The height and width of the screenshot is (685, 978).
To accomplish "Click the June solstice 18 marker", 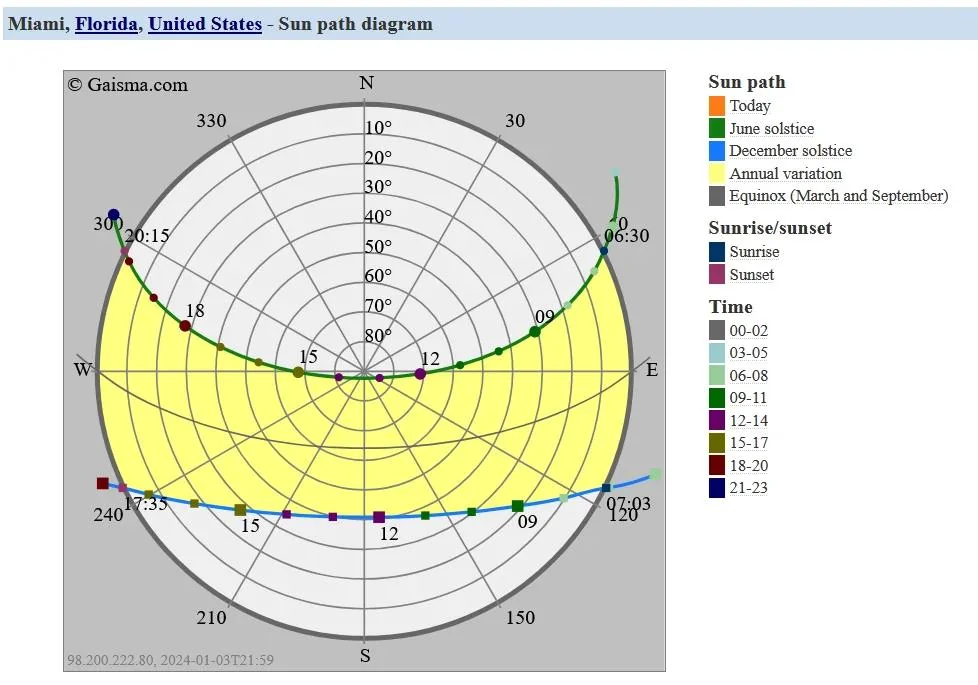I will [185, 326].
